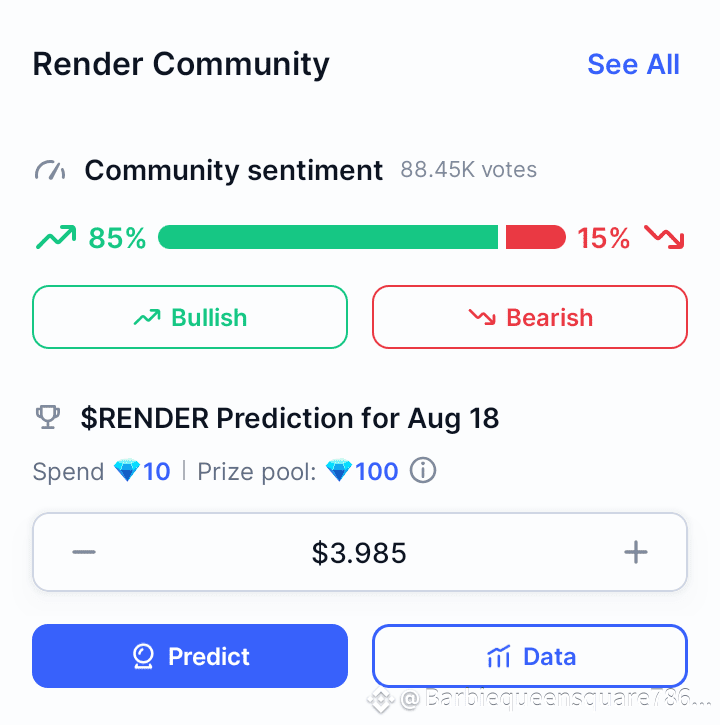The image size is (720, 725).
Task: Decrease prediction price with minus button
Action: [84, 552]
